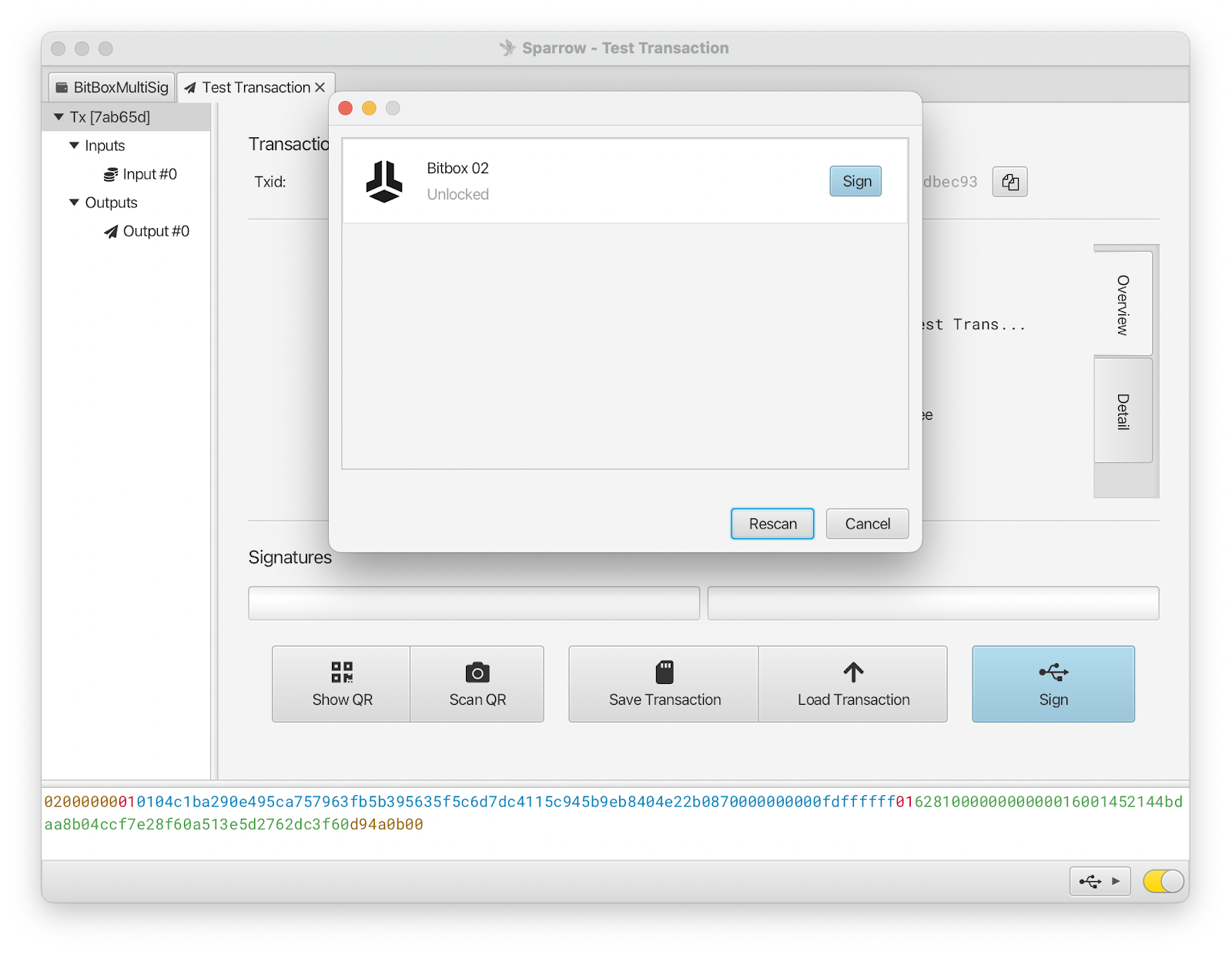Click the 'Bitbox 02' device name
The width and height of the screenshot is (1232, 956).
(457, 168)
